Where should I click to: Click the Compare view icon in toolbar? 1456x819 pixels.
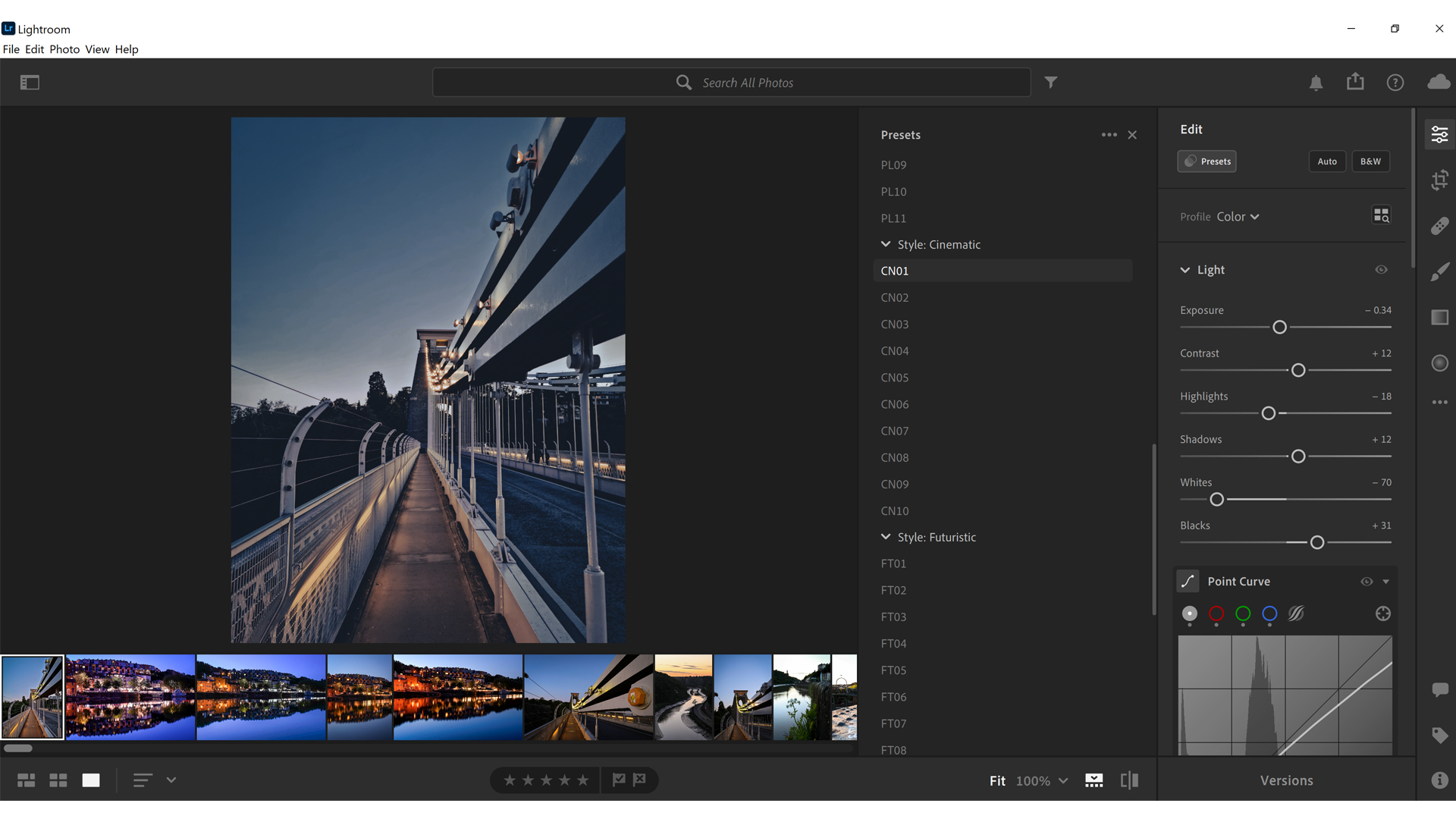(1128, 780)
